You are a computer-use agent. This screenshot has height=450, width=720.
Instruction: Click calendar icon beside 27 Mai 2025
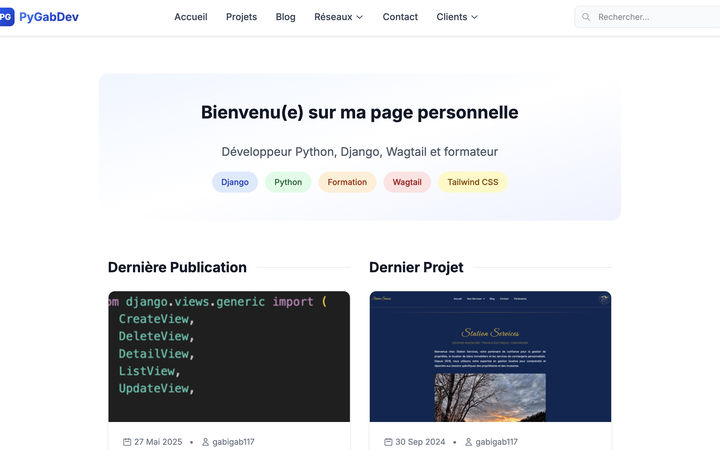coord(127,442)
